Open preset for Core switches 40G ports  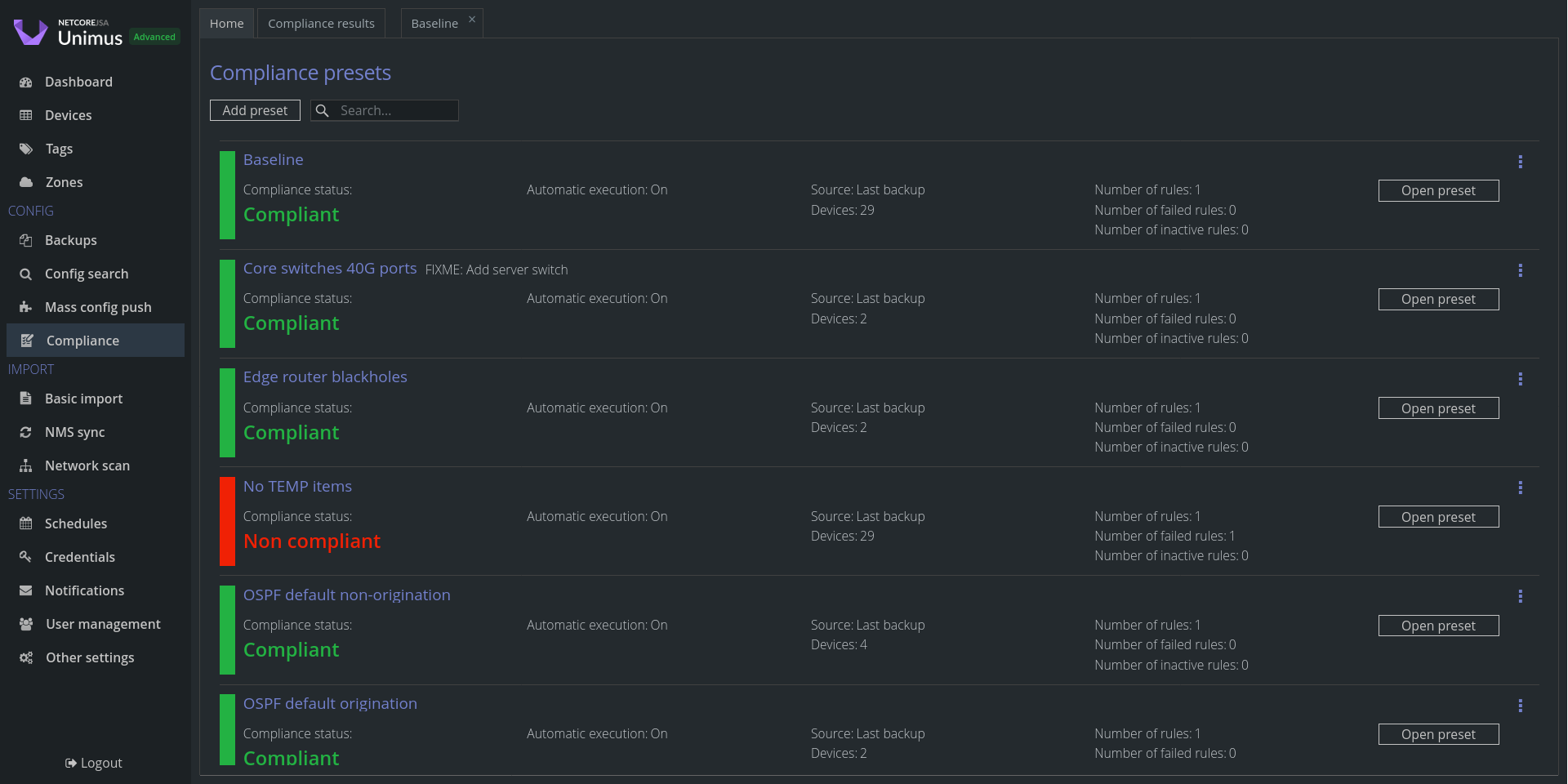(1438, 300)
